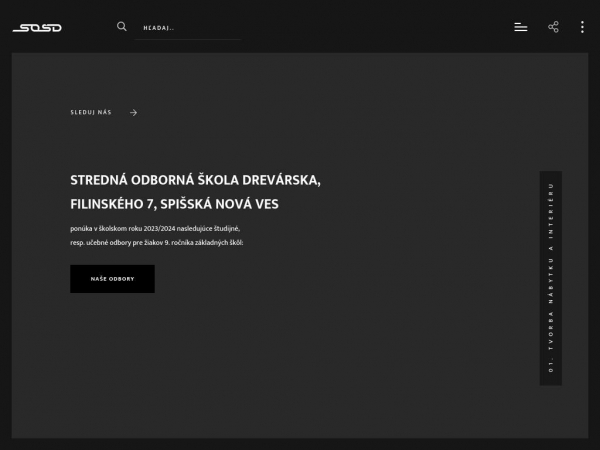Open the share icon
This screenshot has width=600, height=450.
click(x=553, y=27)
